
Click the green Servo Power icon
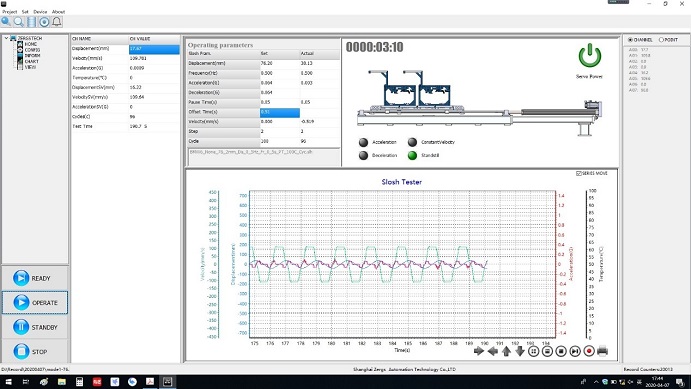(590, 56)
